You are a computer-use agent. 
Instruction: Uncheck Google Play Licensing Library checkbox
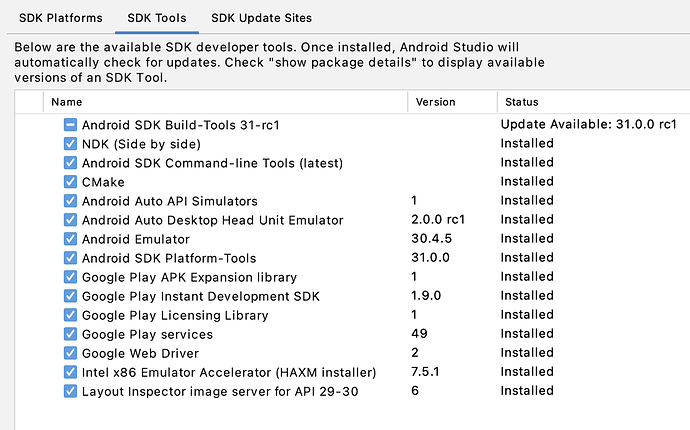click(x=70, y=315)
